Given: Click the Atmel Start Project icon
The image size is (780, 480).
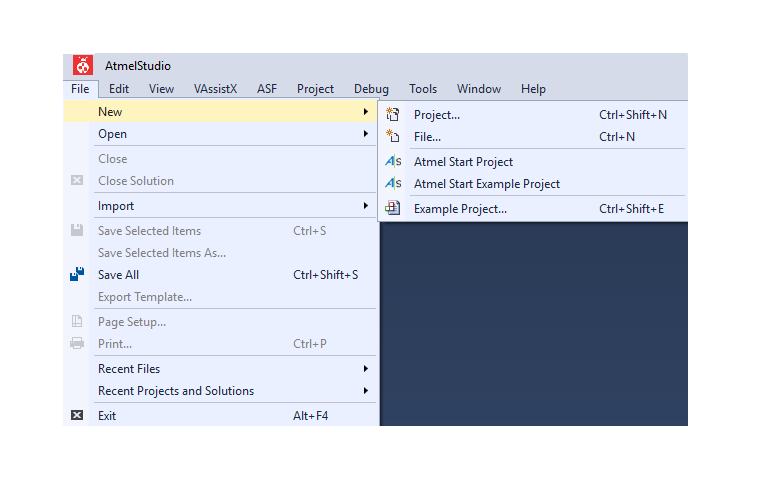Looking at the screenshot, I should click(x=393, y=162).
